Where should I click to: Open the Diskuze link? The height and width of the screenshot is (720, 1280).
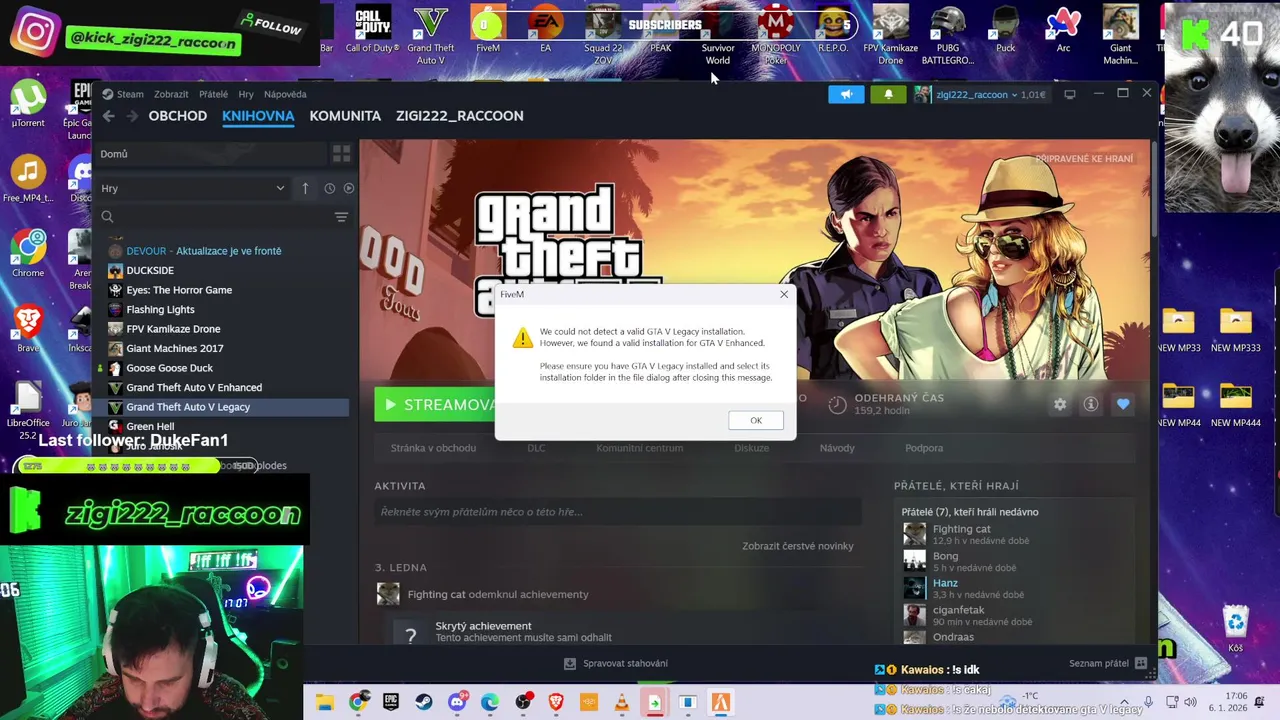752,448
